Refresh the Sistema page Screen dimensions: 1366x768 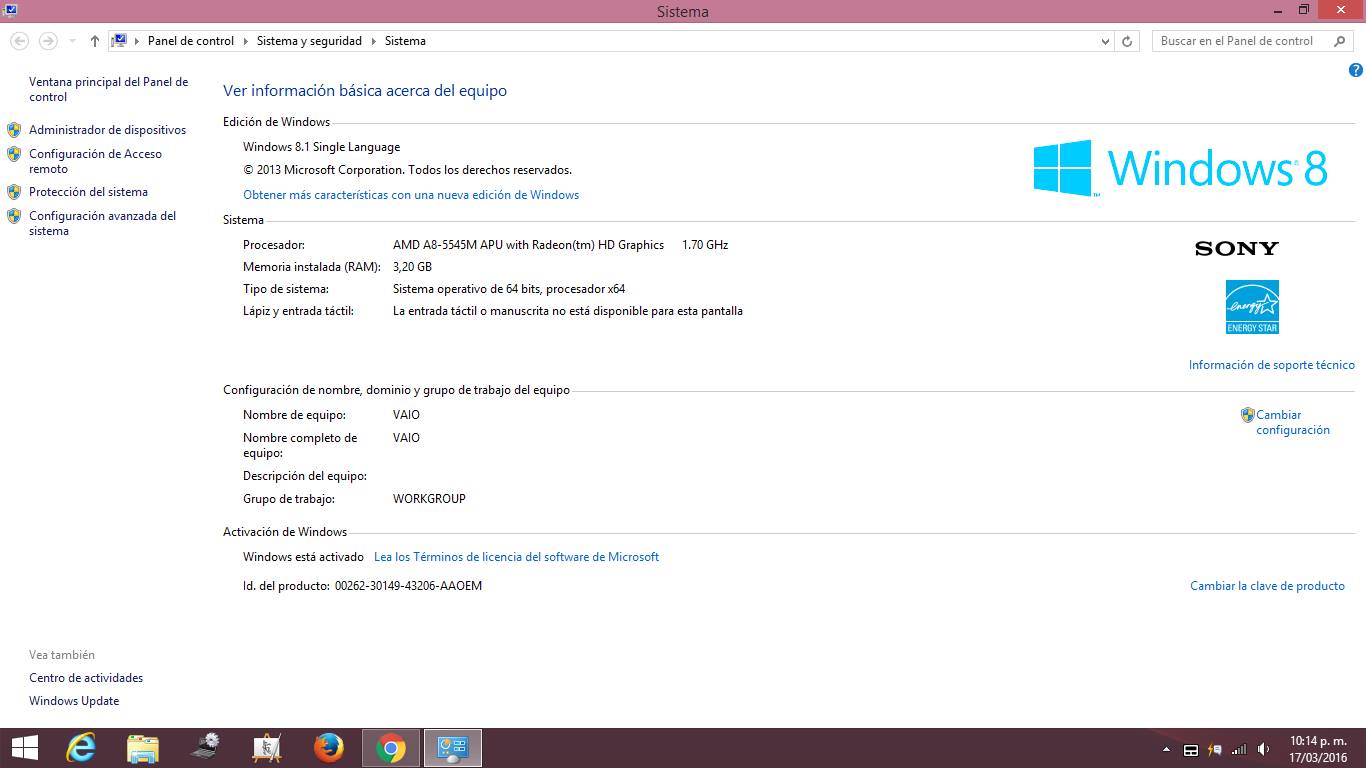pyautogui.click(x=1127, y=41)
